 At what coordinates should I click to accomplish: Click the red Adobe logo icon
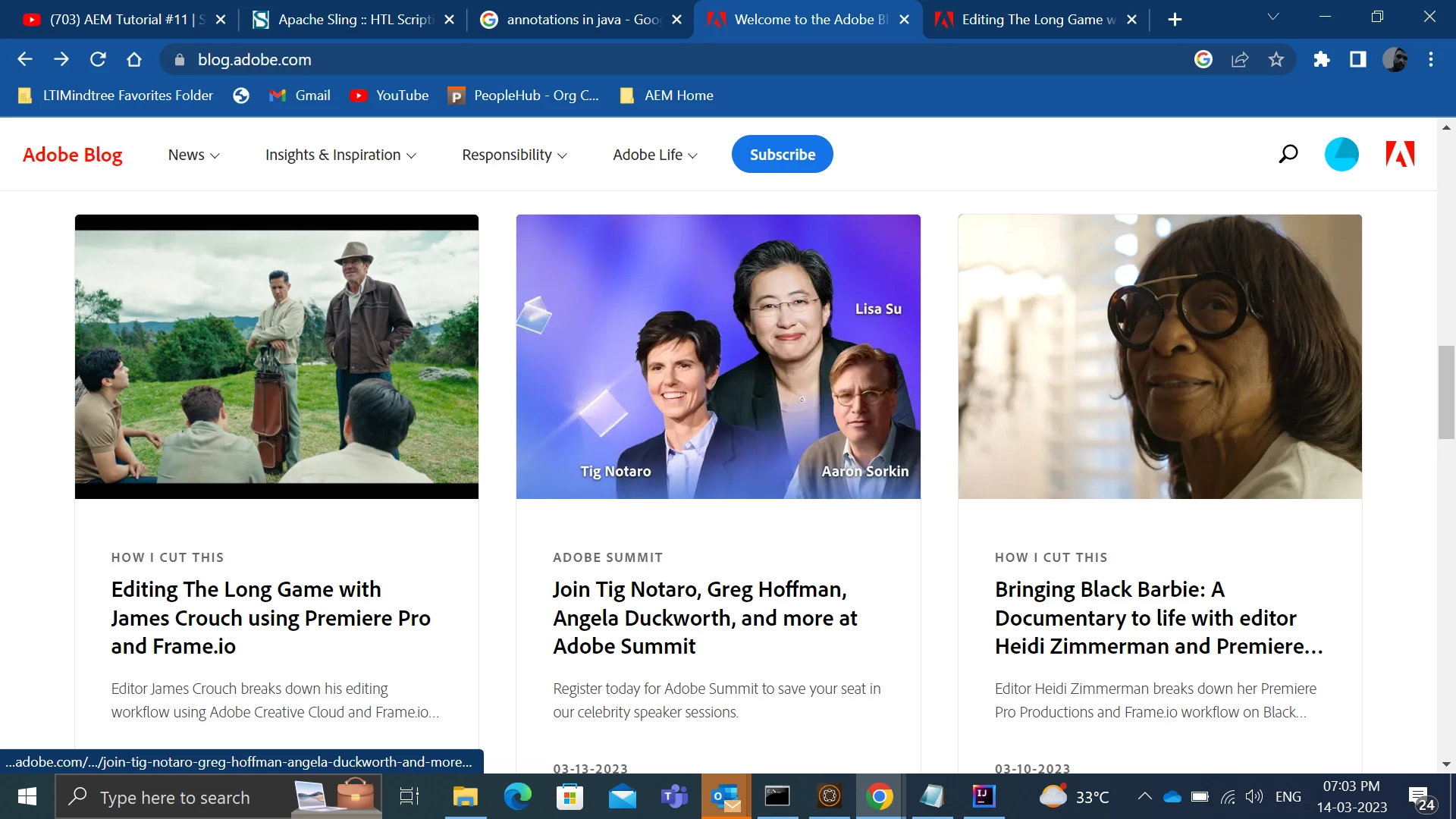coord(1399,155)
